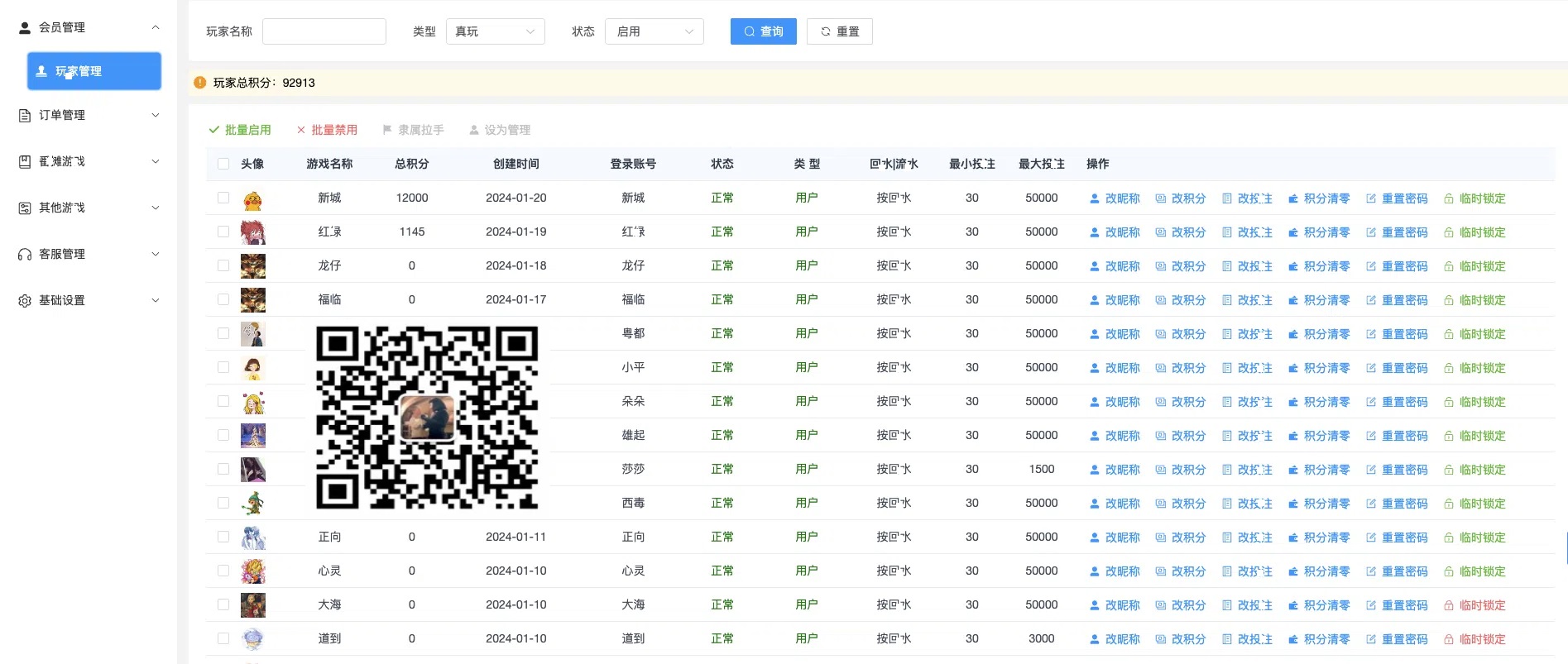Image resolution: width=1568 pixels, height=664 pixels.
Task: Focus the 玩家名称 text input
Action: click(324, 31)
